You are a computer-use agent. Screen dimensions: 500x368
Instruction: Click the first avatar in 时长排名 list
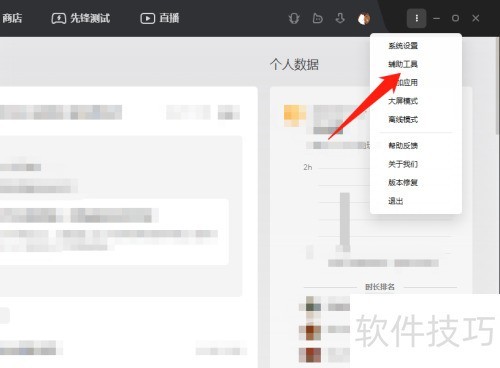point(313,304)
